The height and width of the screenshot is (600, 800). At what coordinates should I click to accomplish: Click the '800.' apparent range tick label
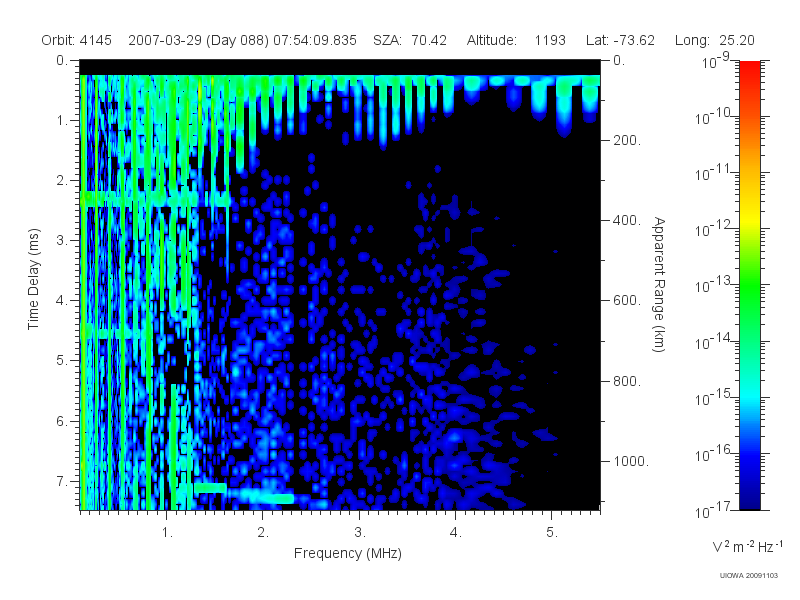(627, 381)
